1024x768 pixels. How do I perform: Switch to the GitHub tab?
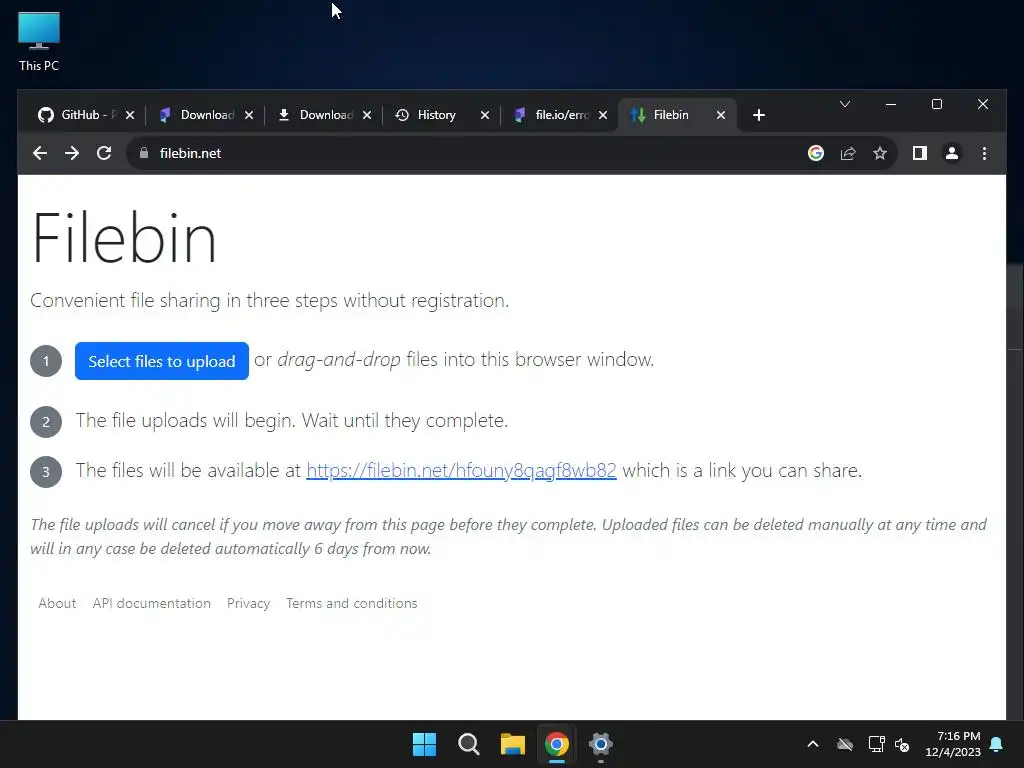point(85,115)
